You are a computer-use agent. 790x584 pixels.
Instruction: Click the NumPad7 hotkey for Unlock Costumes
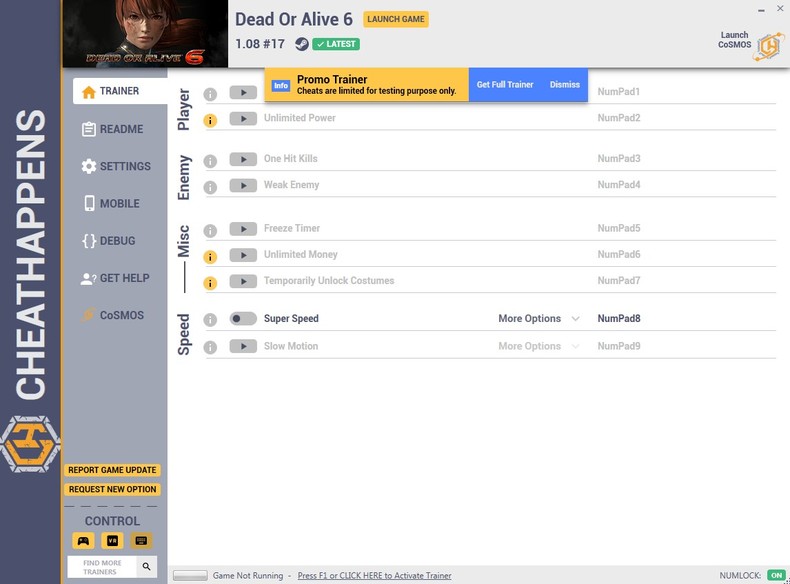pos(619,281)
